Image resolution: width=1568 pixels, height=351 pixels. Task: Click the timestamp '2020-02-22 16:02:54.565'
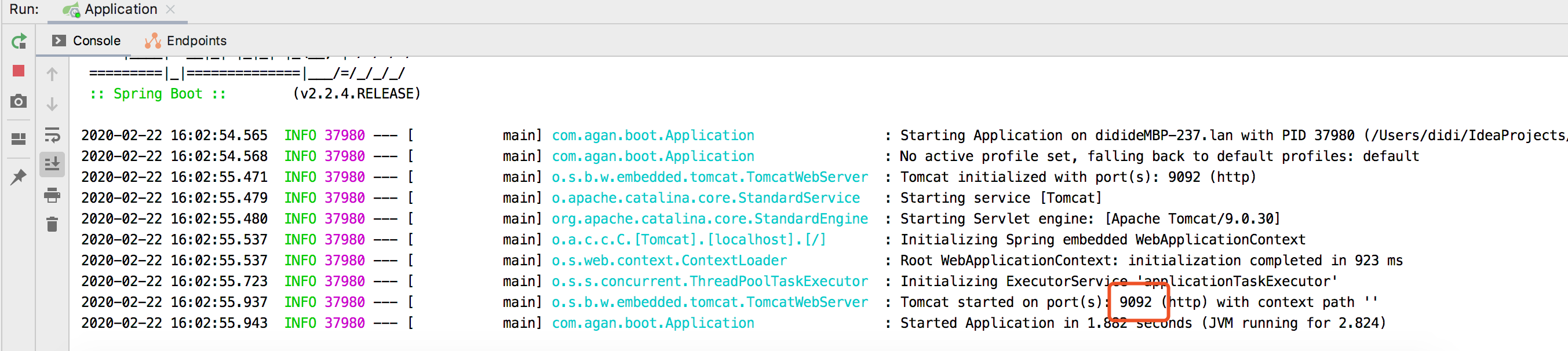pos(174,135)
